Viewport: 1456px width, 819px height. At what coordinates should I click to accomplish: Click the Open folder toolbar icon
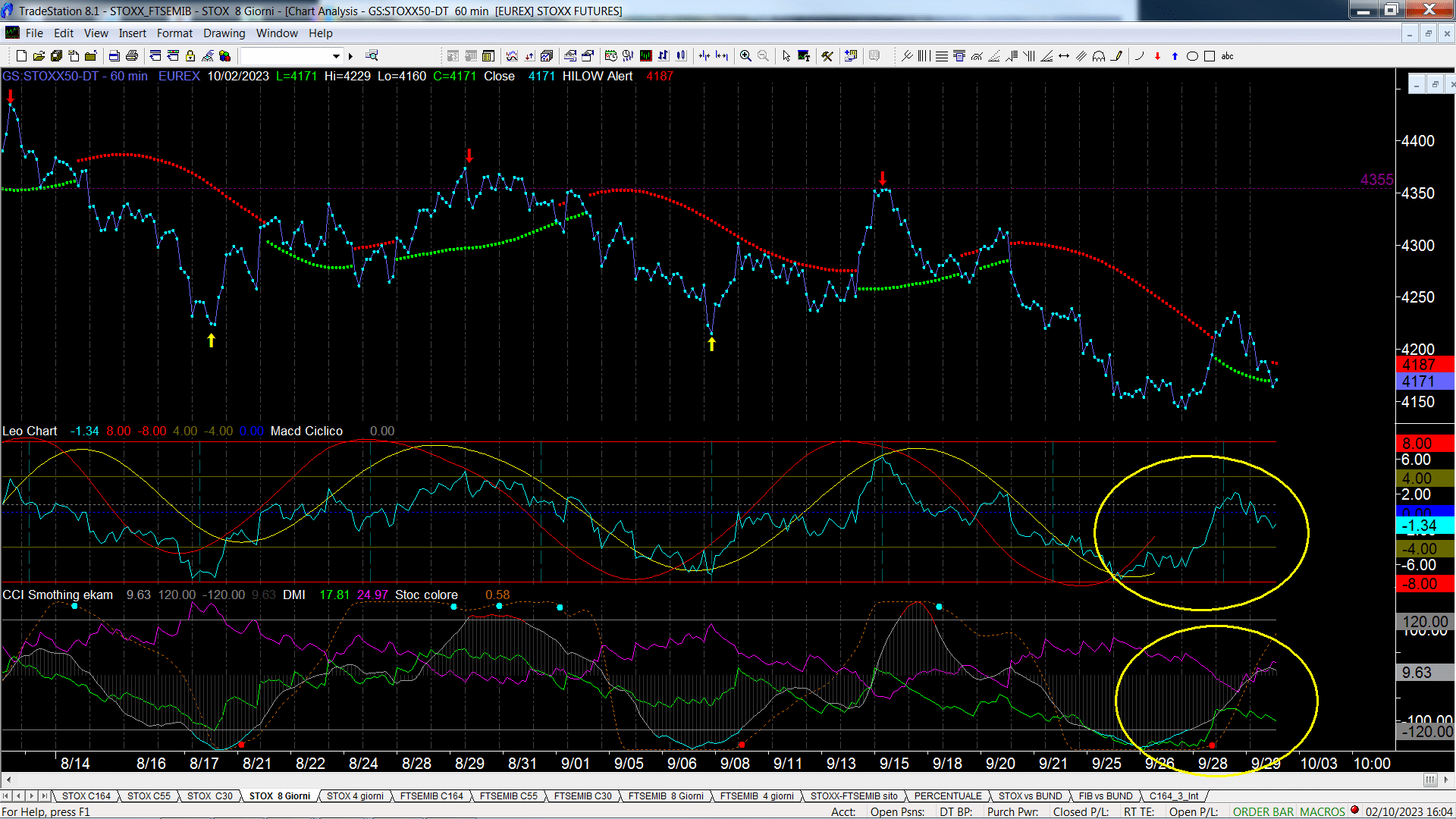(39, 56)
